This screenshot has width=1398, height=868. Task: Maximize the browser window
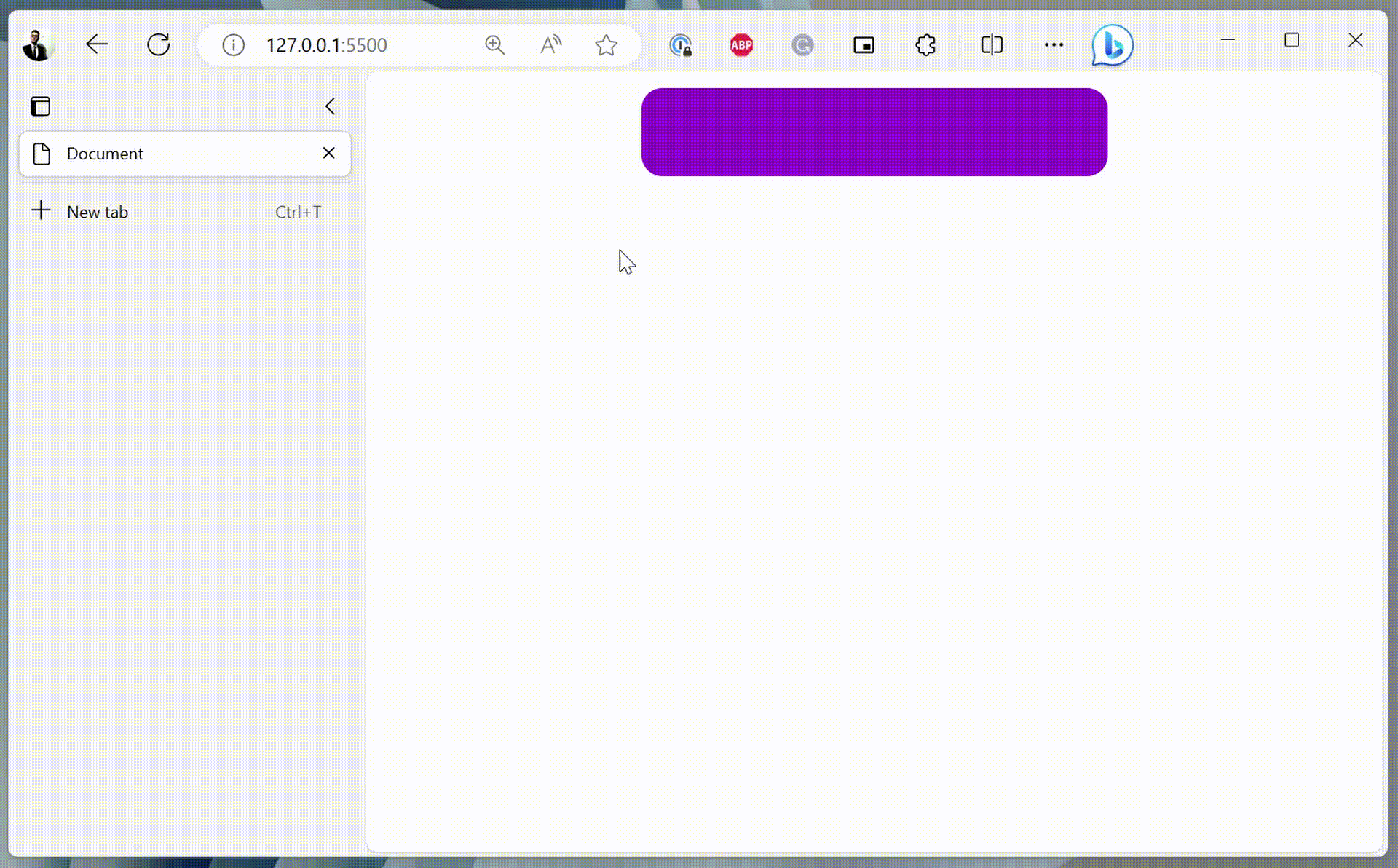[1291, 40]
